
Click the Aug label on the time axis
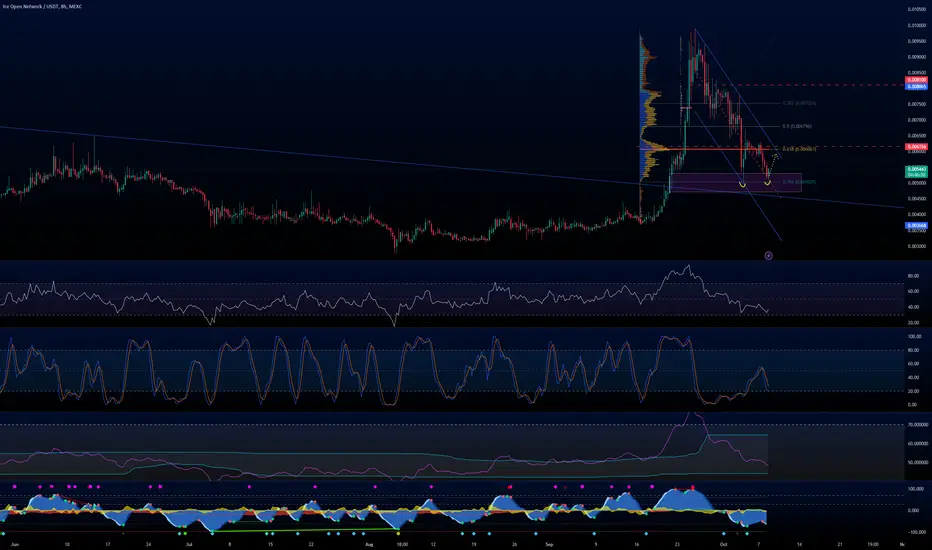tap(369, 544)
